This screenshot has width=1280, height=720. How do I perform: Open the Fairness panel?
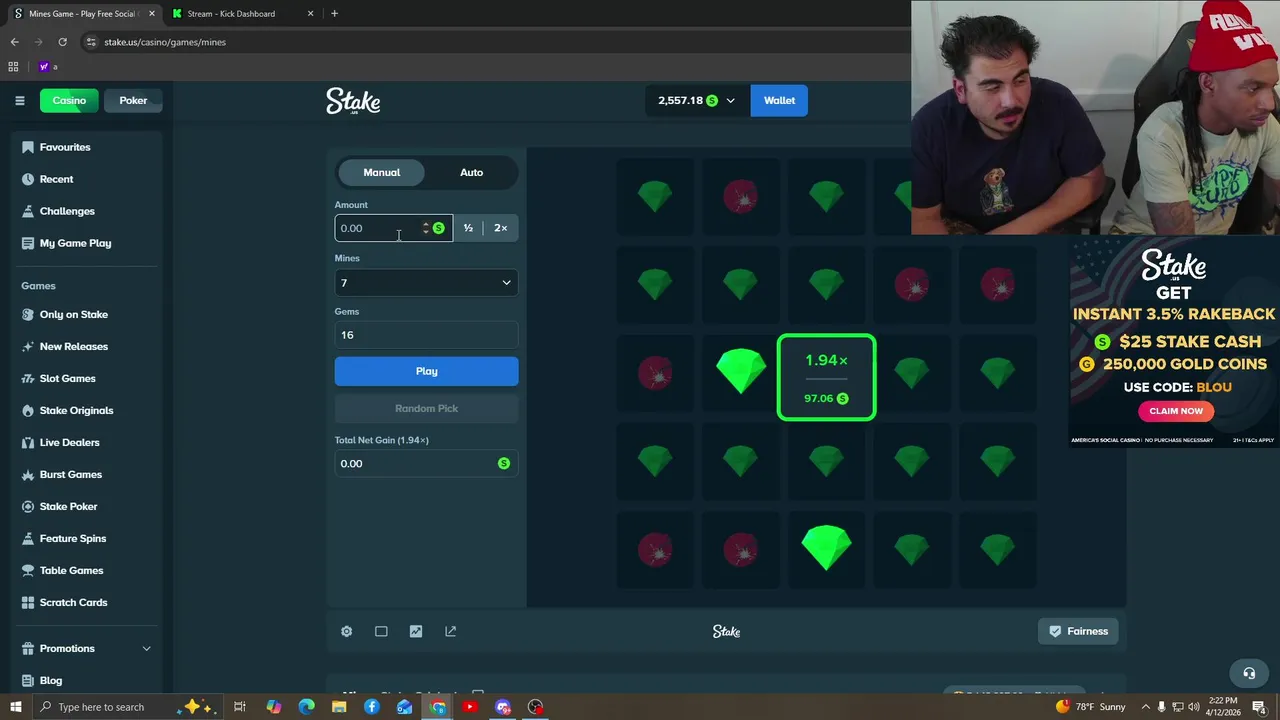1078,631
